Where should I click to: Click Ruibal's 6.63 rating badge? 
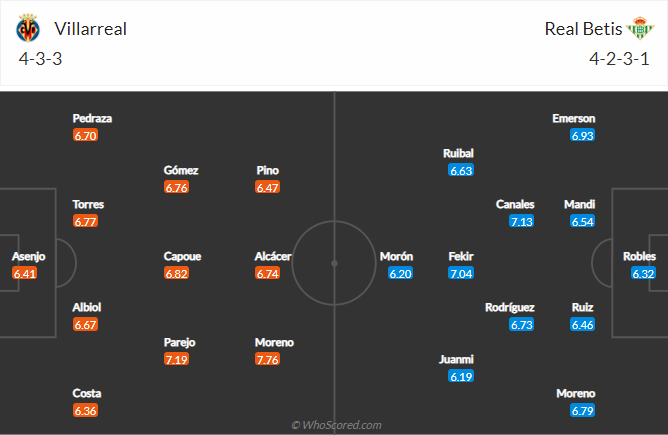click(x=461, y=170)
